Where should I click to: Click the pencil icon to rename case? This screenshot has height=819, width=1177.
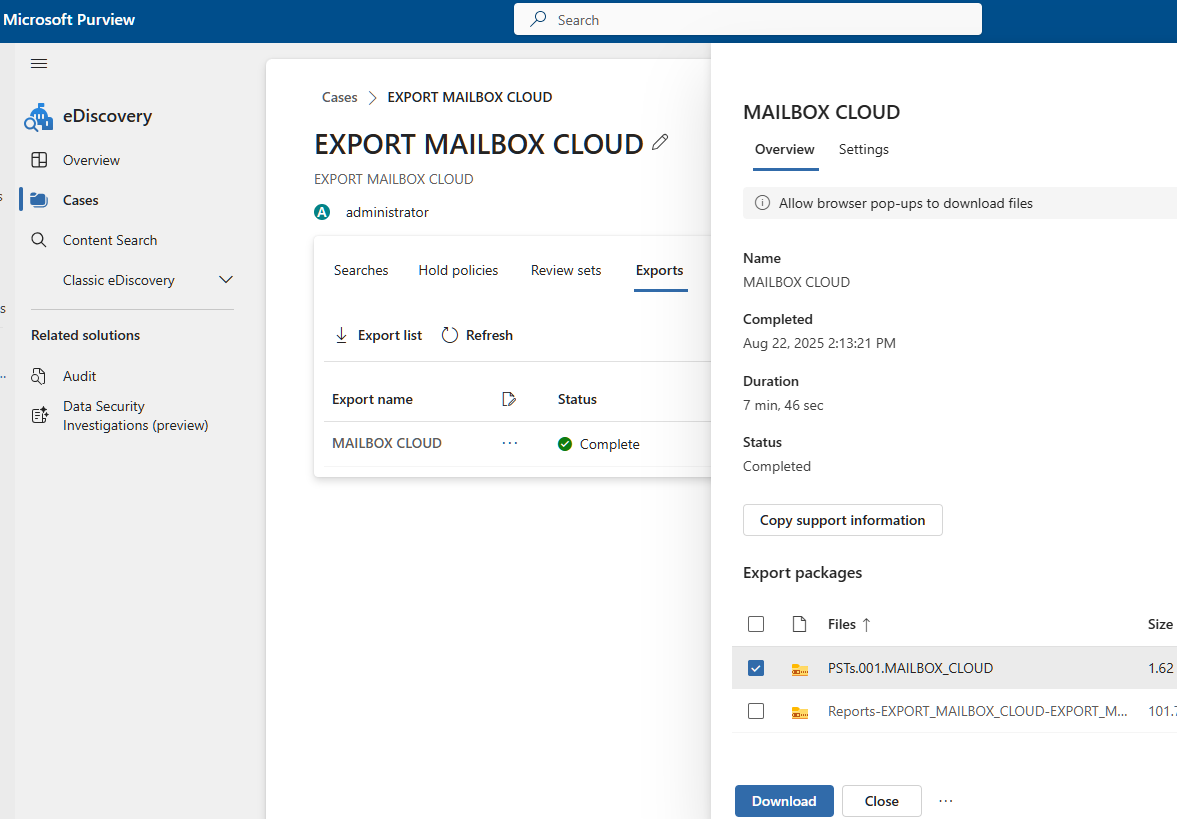click(x=659, y=143)
